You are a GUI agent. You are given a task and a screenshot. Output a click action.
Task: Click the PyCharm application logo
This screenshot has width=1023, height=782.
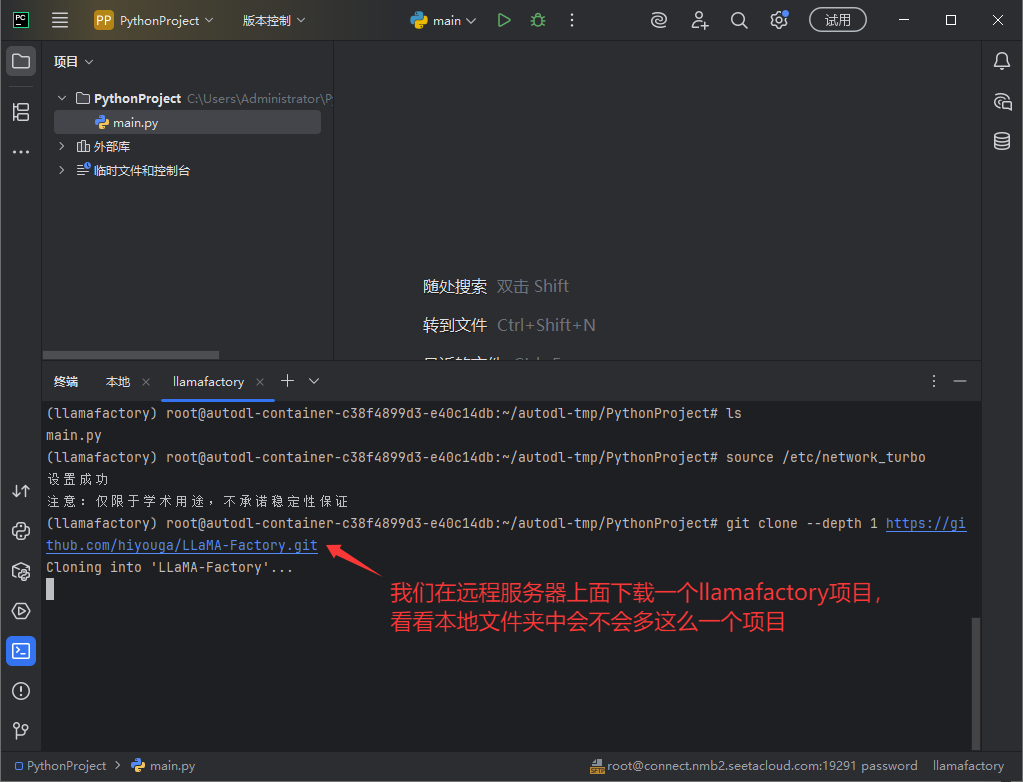tap(21, 20)
